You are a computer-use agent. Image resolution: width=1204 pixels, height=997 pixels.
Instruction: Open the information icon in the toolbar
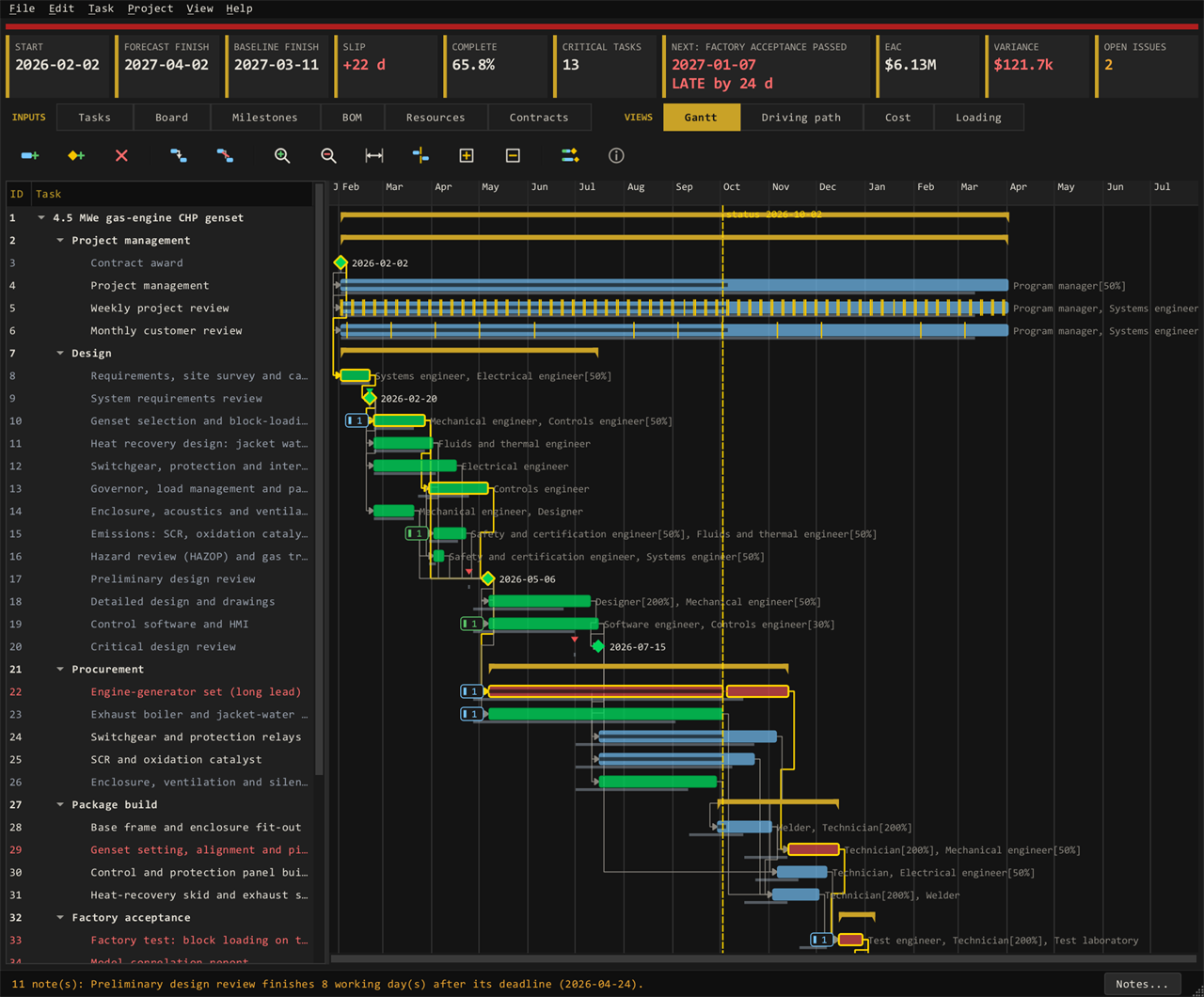[616, 155]
